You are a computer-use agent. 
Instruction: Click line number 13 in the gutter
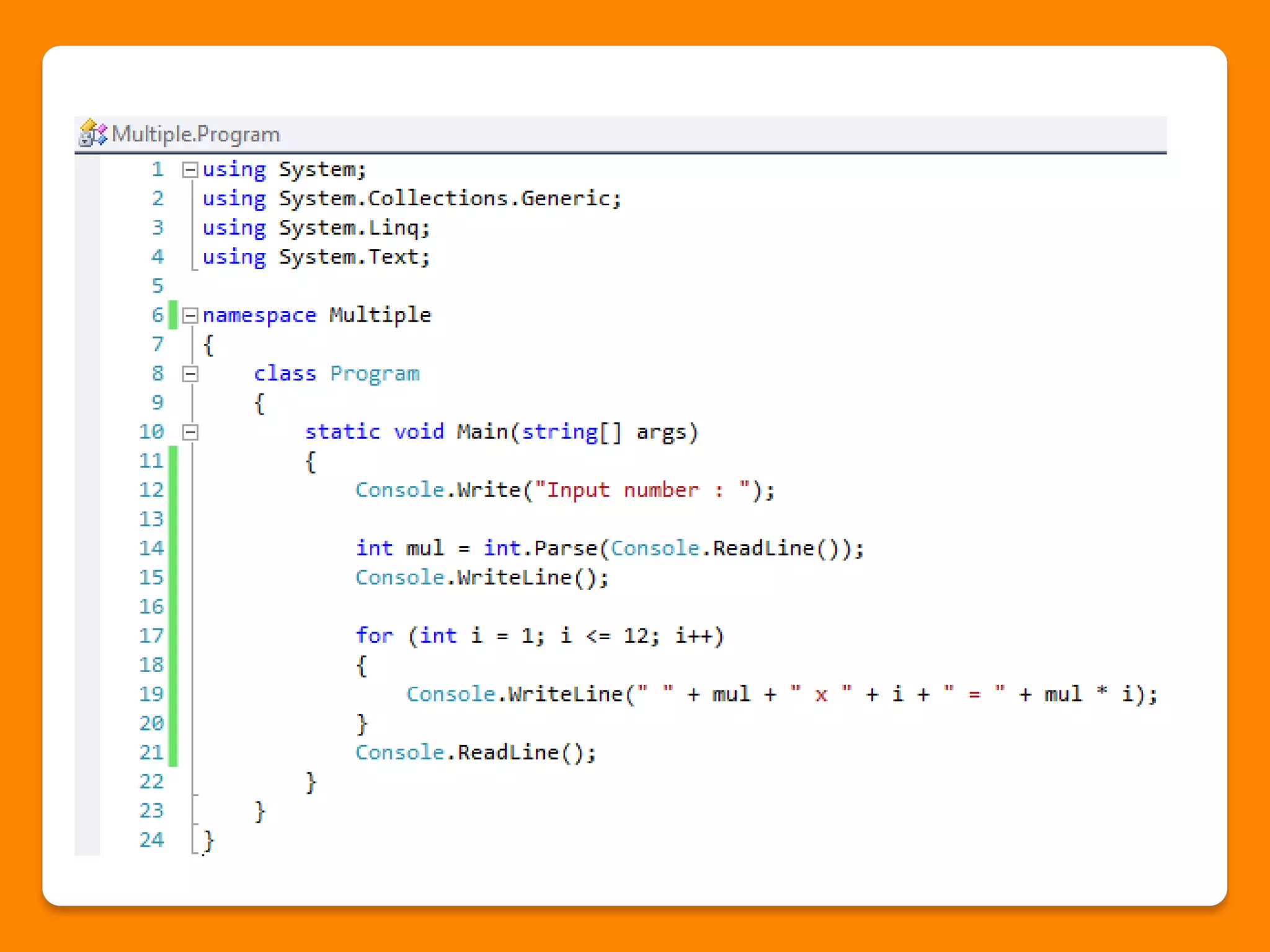coord(151,519)
